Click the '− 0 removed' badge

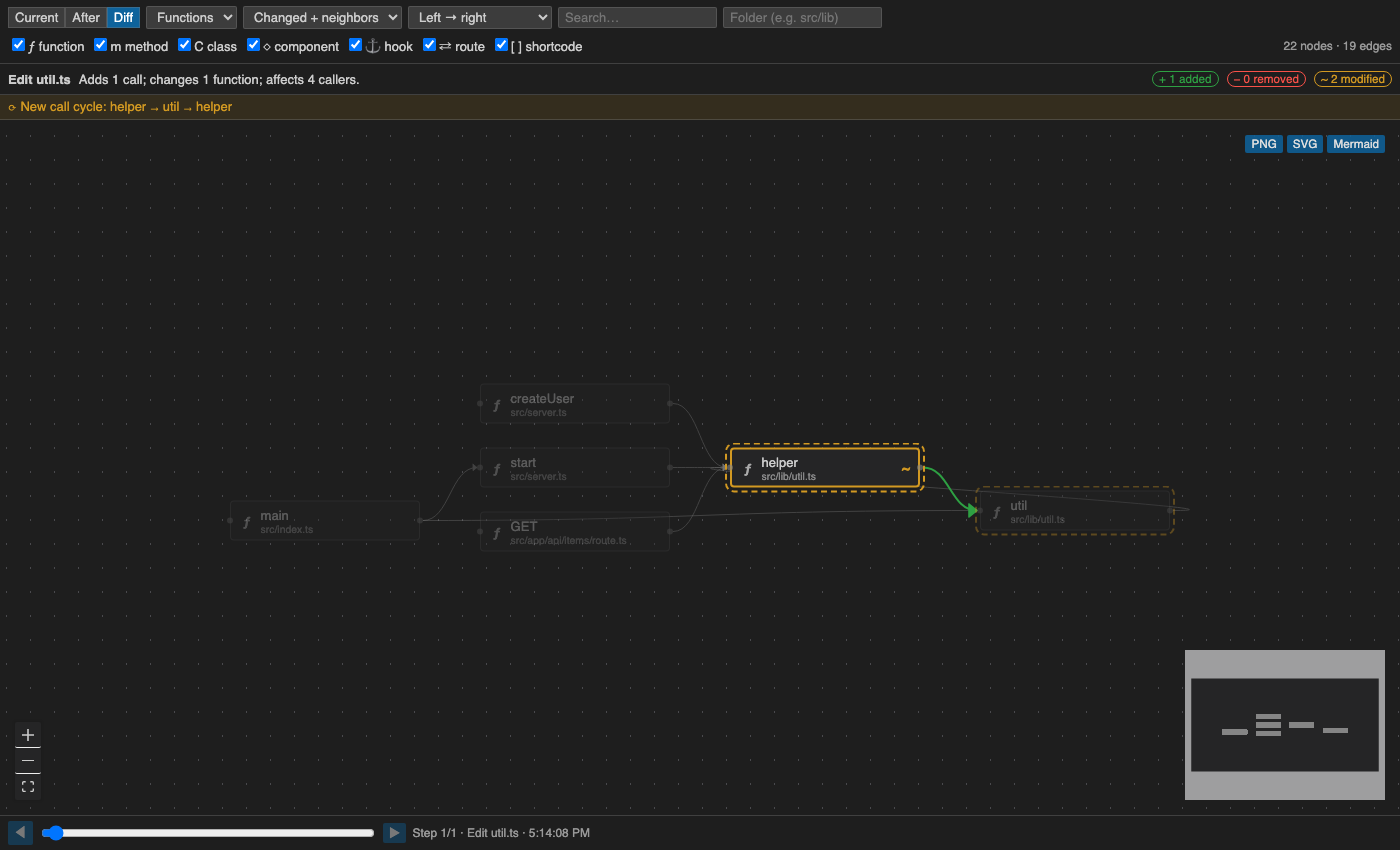[1266, 79]
